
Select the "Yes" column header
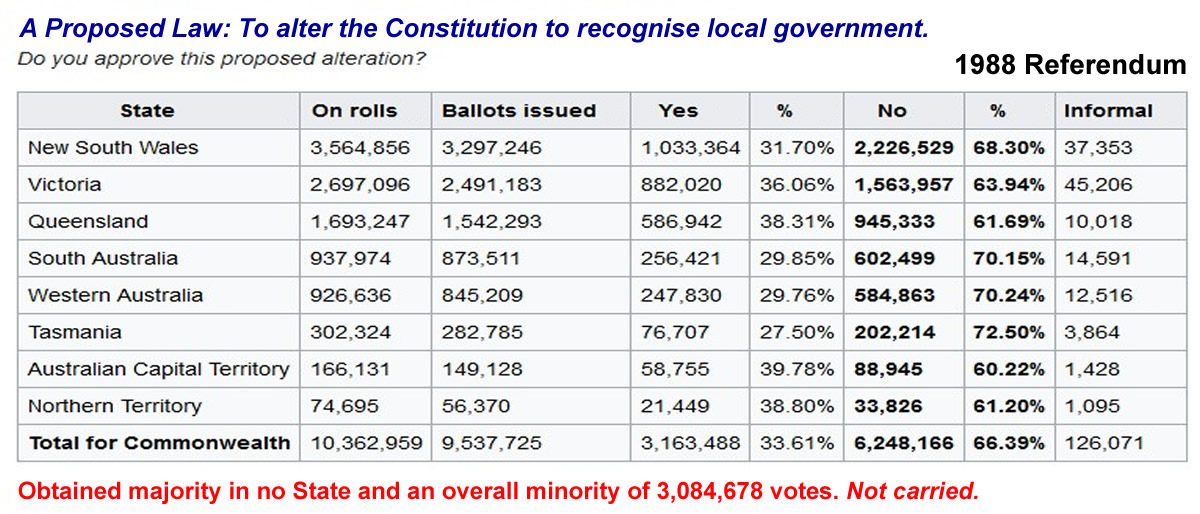678,111
